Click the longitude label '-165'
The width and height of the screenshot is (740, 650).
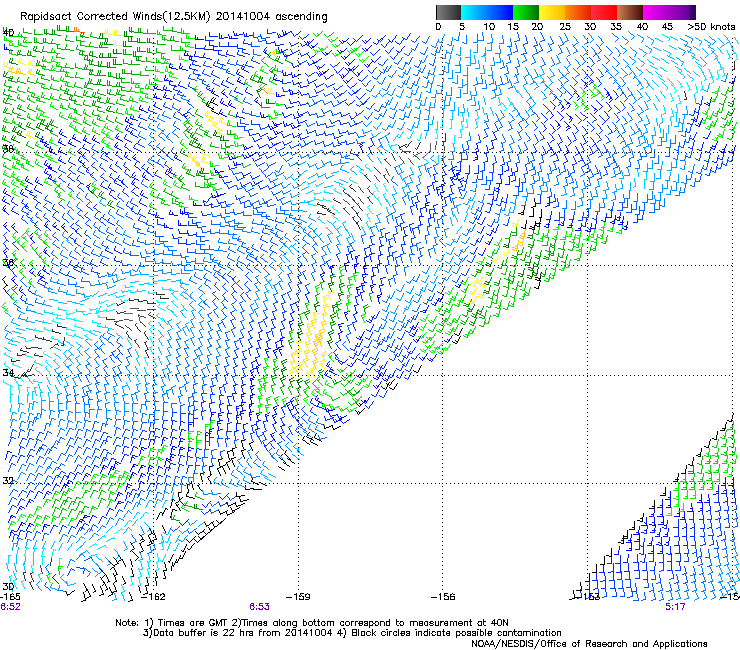click(10, 597)
